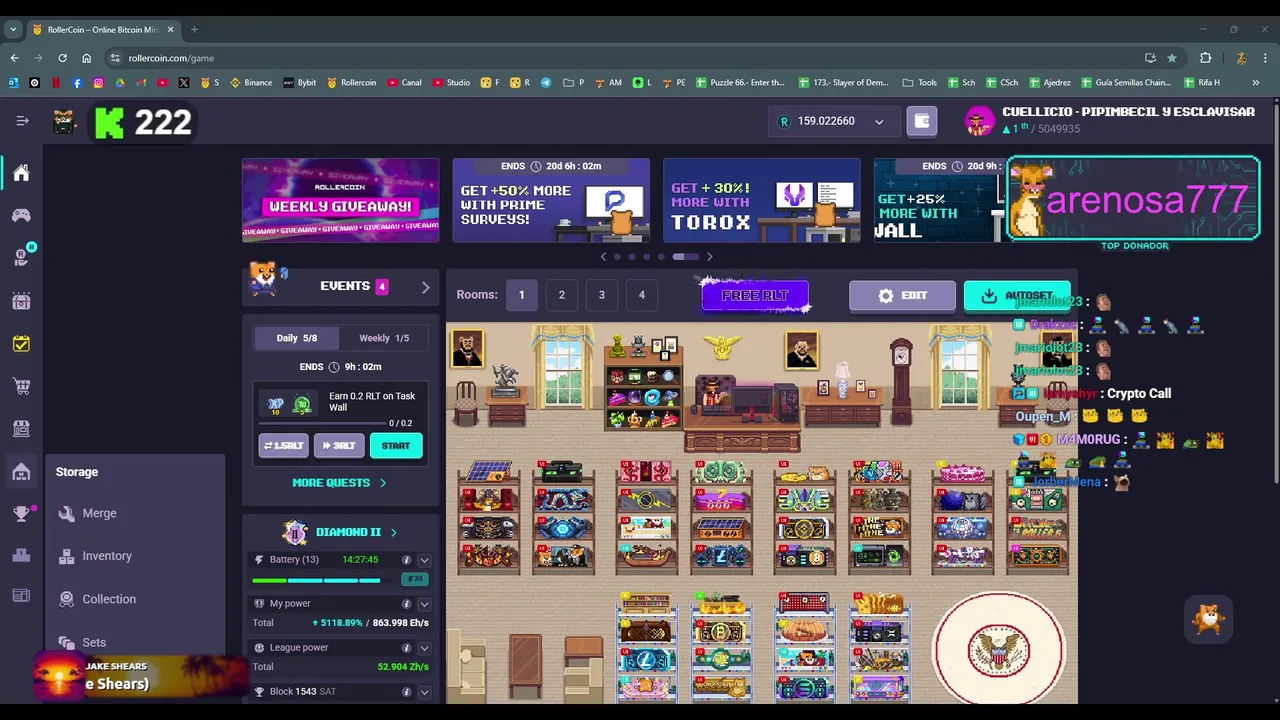The image size is (1280, 720).
Task: Open the Diamond II league arrow
Action: coord(393,533)
